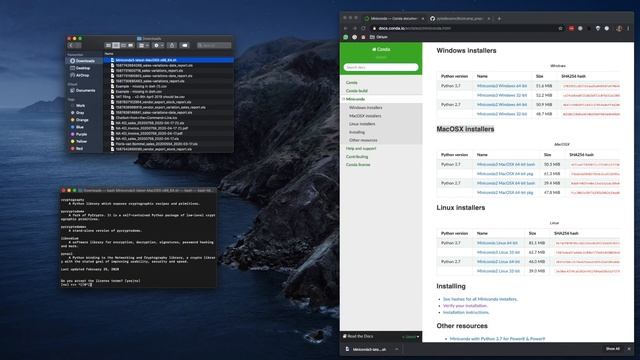Click Show All downloads button
This screenshot has height=360, width=640.
[612, 349]
